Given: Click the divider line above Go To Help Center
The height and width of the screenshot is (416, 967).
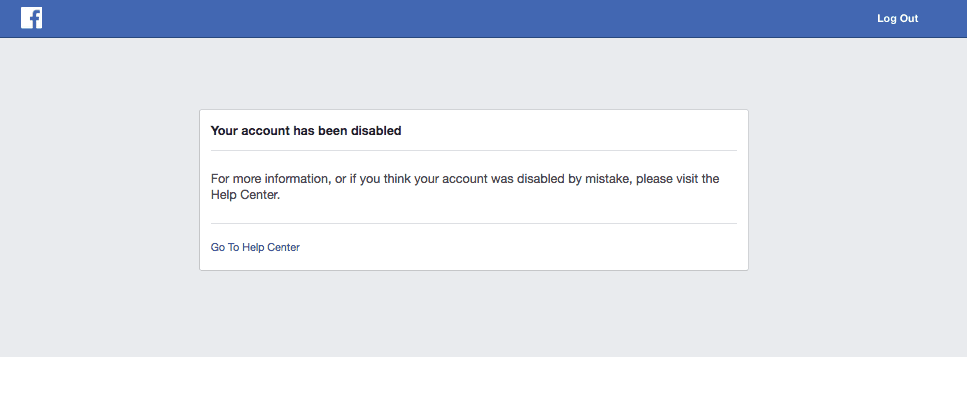Looking at the screenshot, I should (474, 223).
